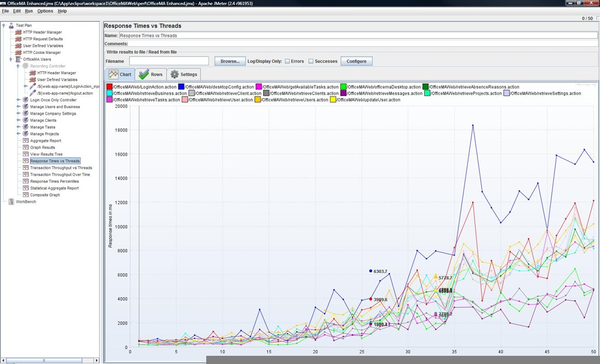Click the Composite Graph listener icon

(x=25, y=195)
